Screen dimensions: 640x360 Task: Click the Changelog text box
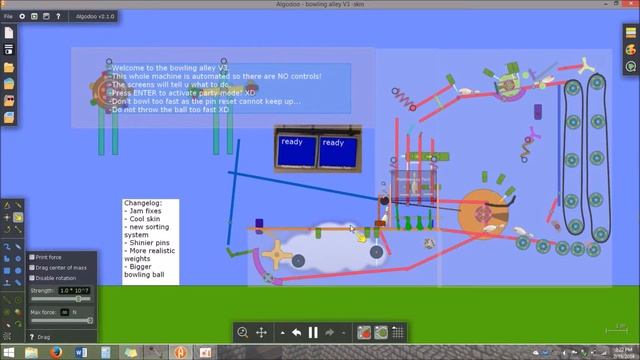pyautogui.click(x=151, y=242)
